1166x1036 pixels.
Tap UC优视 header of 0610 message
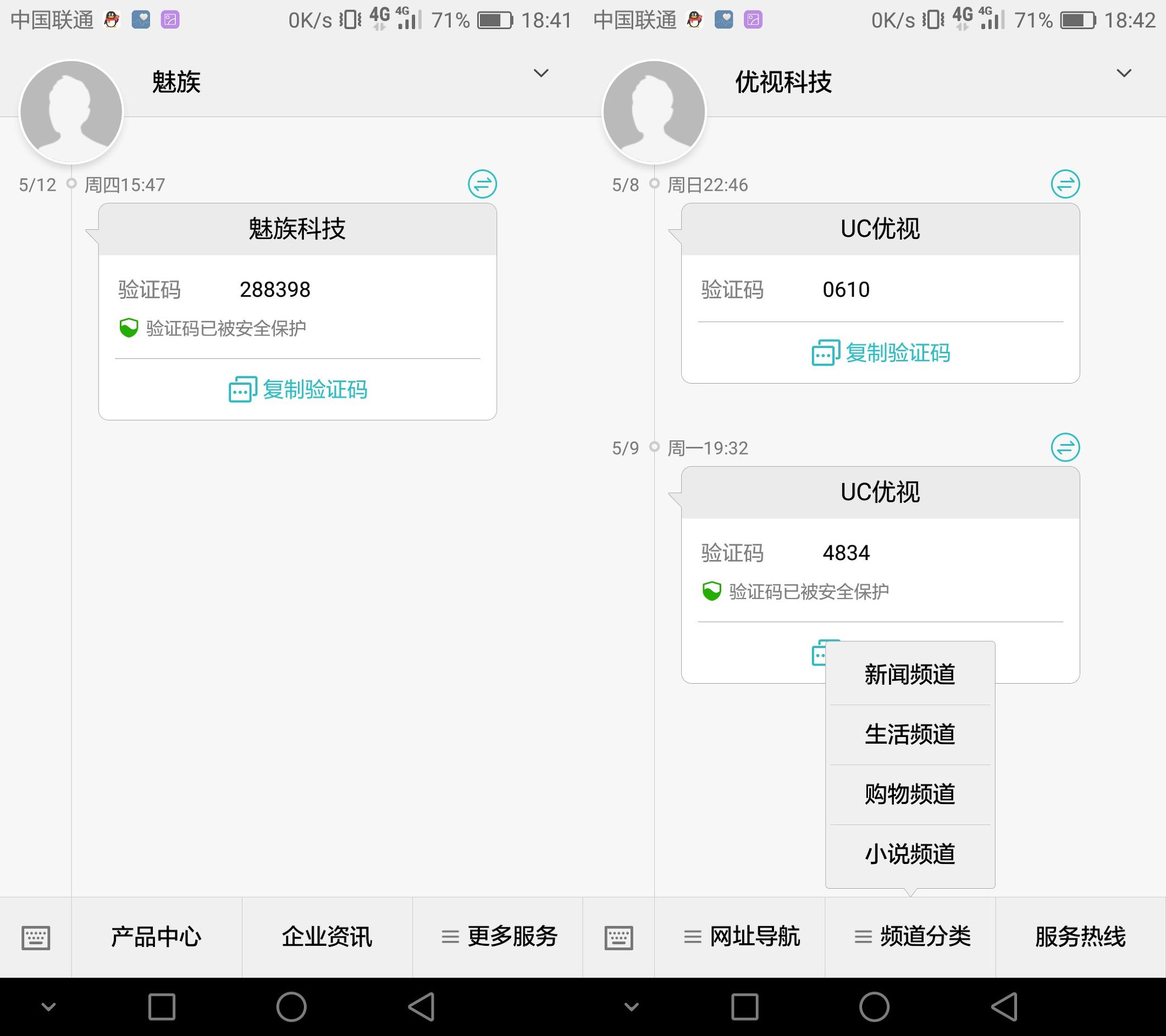coord(881,229)
